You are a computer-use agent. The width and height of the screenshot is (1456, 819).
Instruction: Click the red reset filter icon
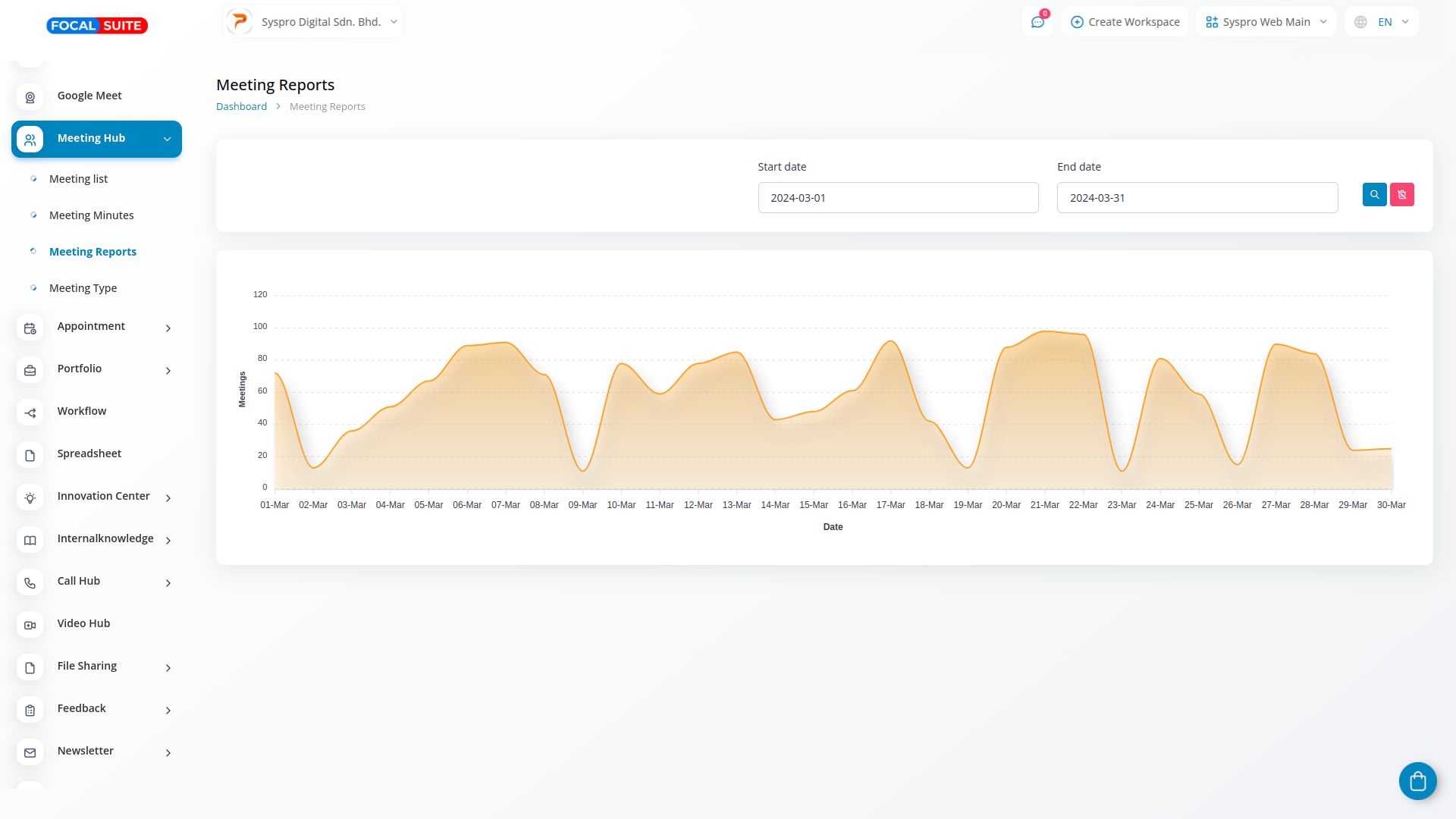1401,195
